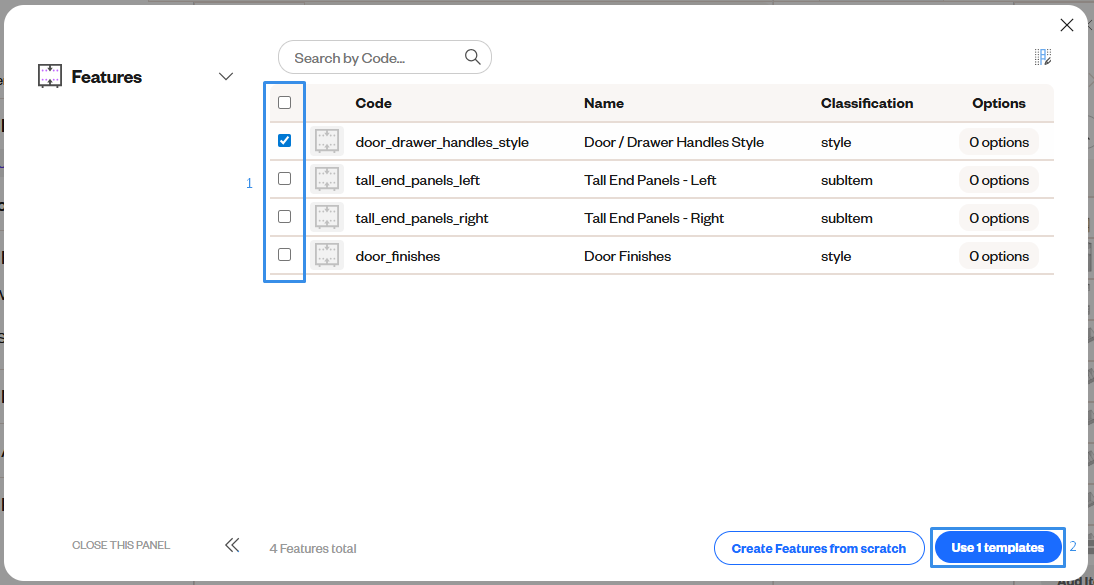Sort the list by the Code column
1094x585 pixels.
(373, 103)
